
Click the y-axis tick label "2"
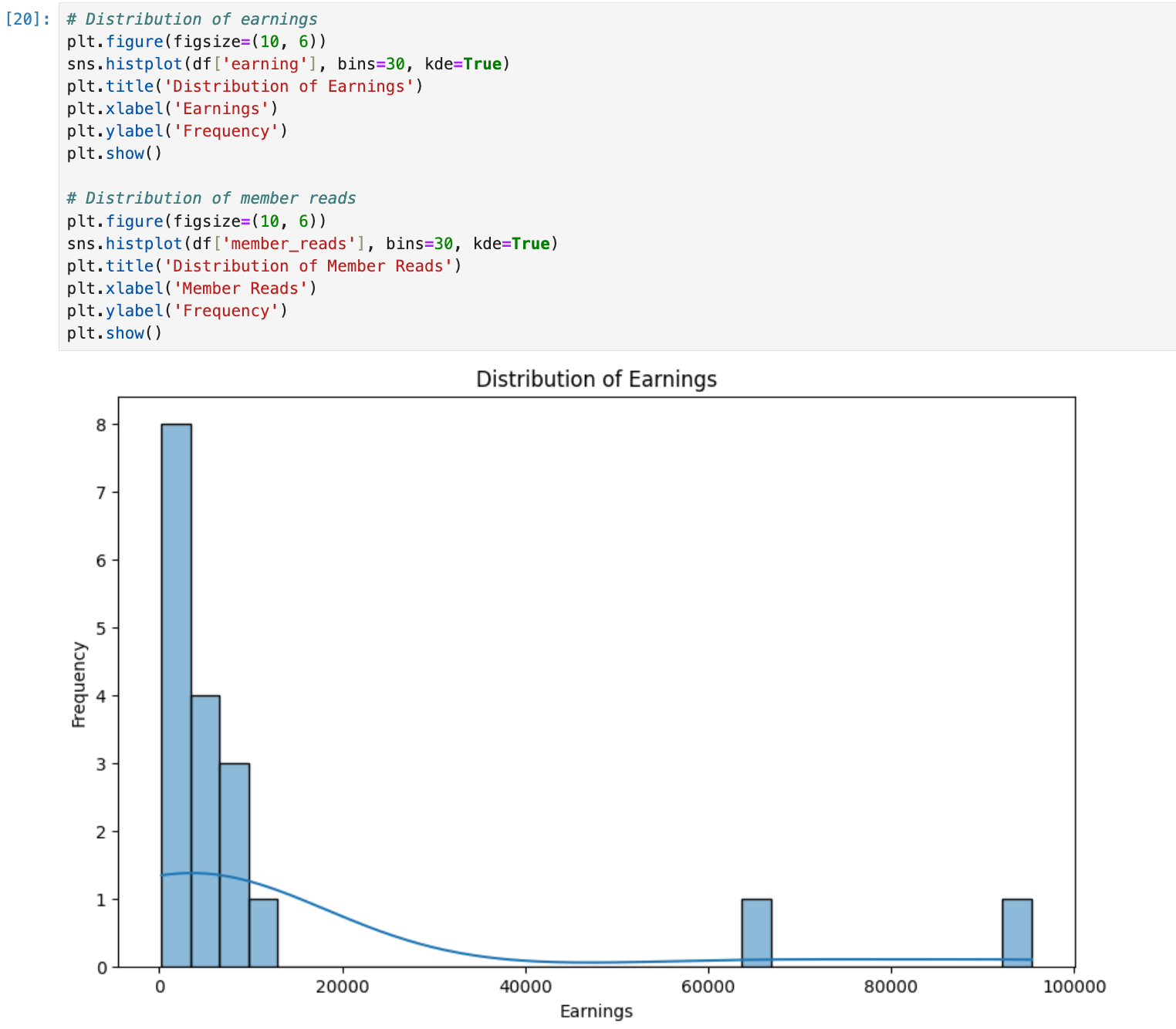coord(102,832)
